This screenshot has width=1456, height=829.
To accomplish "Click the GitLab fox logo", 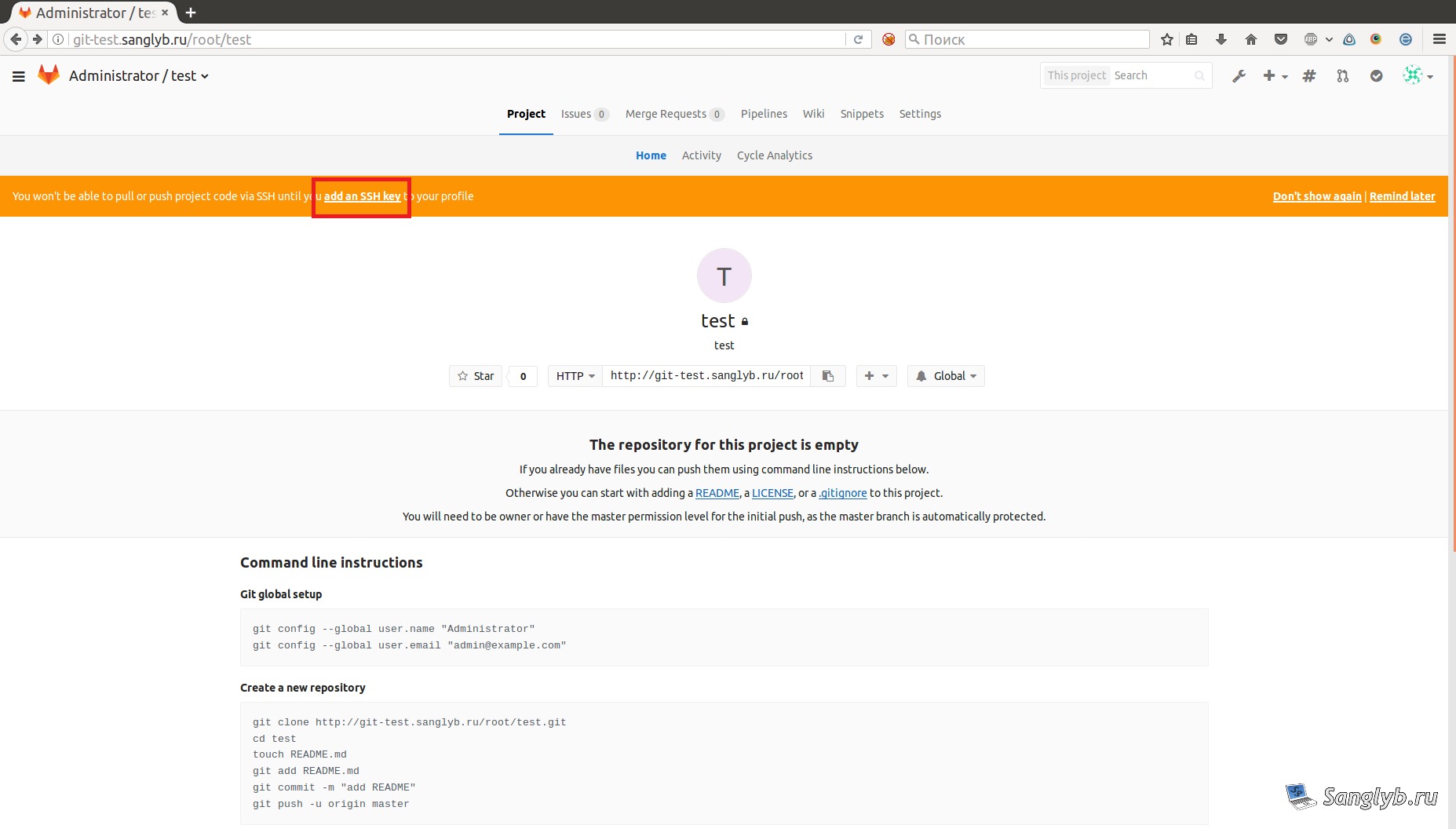I will point(49,75).
